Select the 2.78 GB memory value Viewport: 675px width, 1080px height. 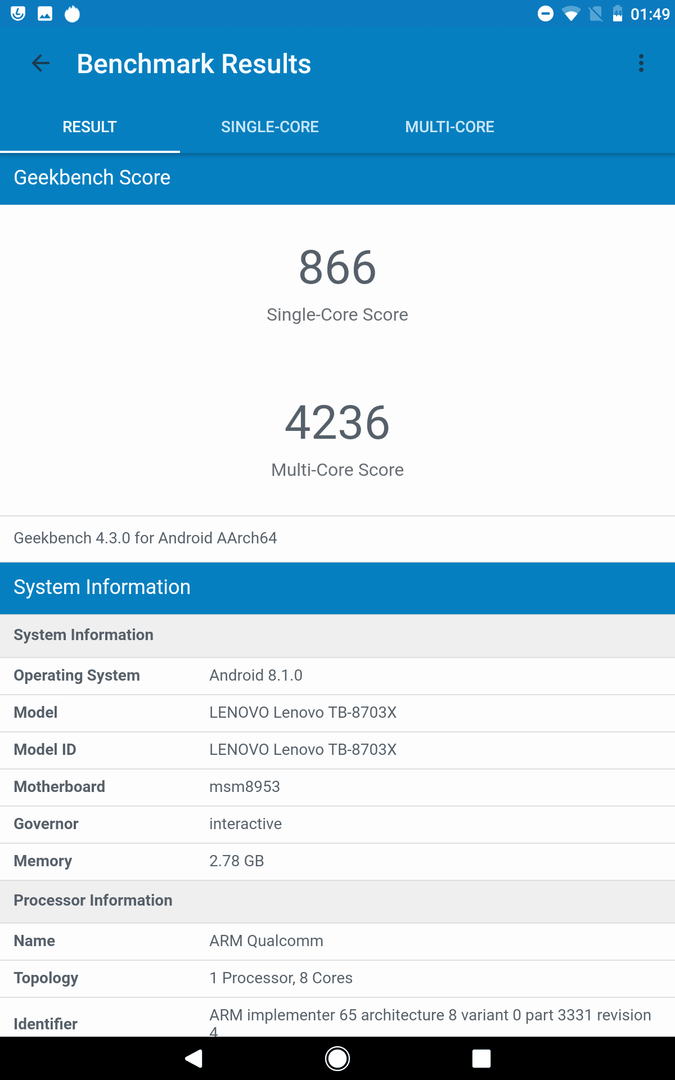click(x=237, y=862)
